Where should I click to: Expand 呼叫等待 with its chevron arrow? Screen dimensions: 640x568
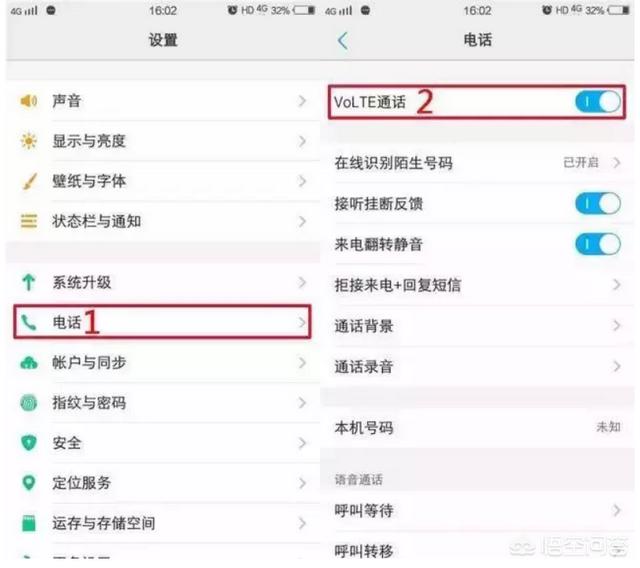[x=617, y=510]
